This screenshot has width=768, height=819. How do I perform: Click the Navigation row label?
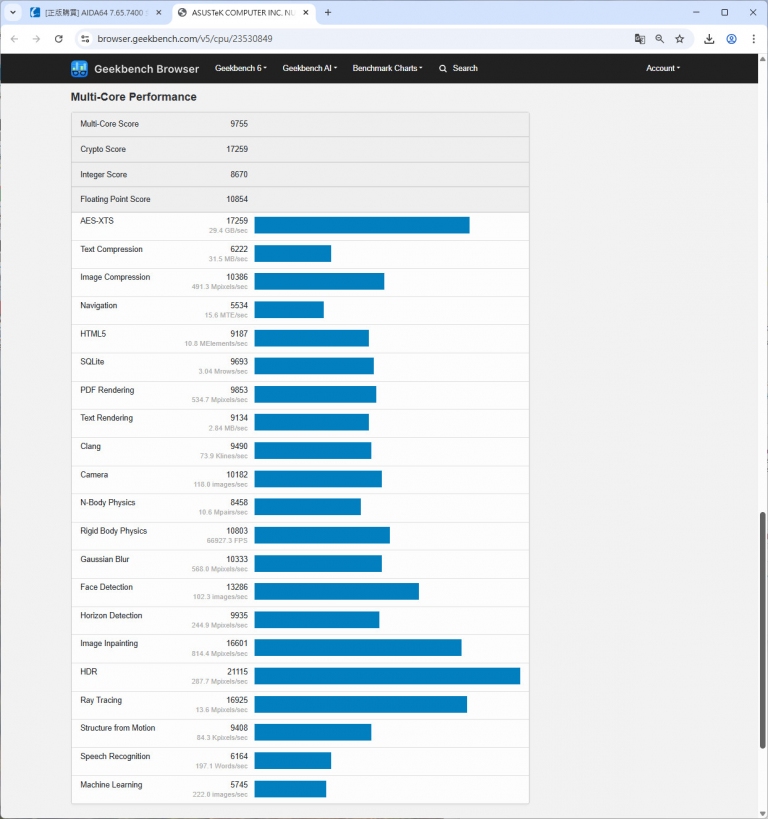coord(99,305)
